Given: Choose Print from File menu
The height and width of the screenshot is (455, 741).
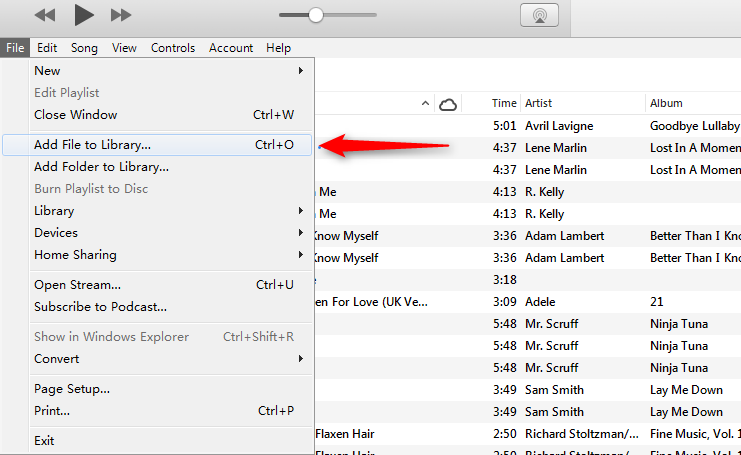Looking at the screenshot, I should [170, 411].
